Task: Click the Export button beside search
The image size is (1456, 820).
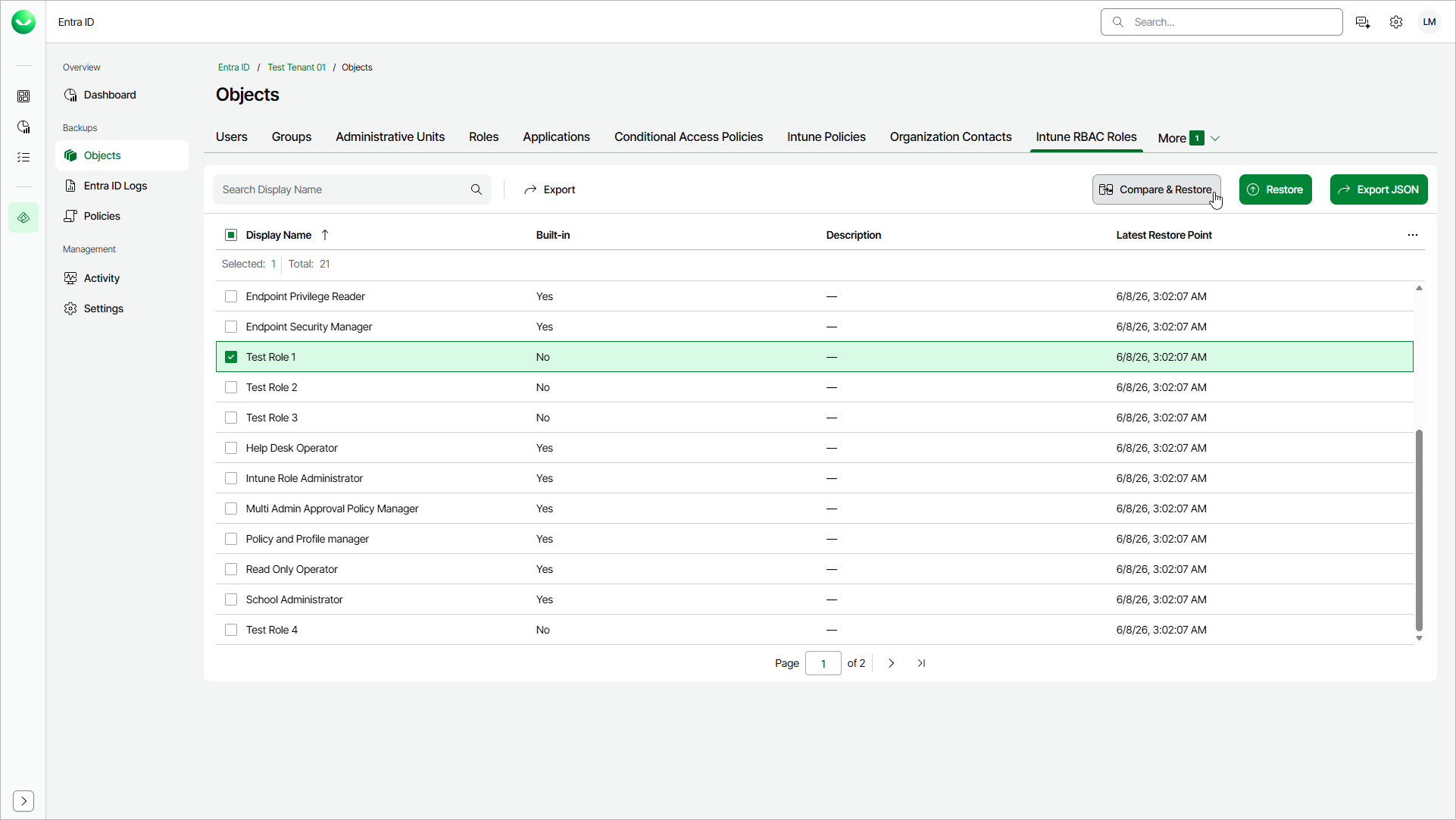Action: tap(550, 189)
